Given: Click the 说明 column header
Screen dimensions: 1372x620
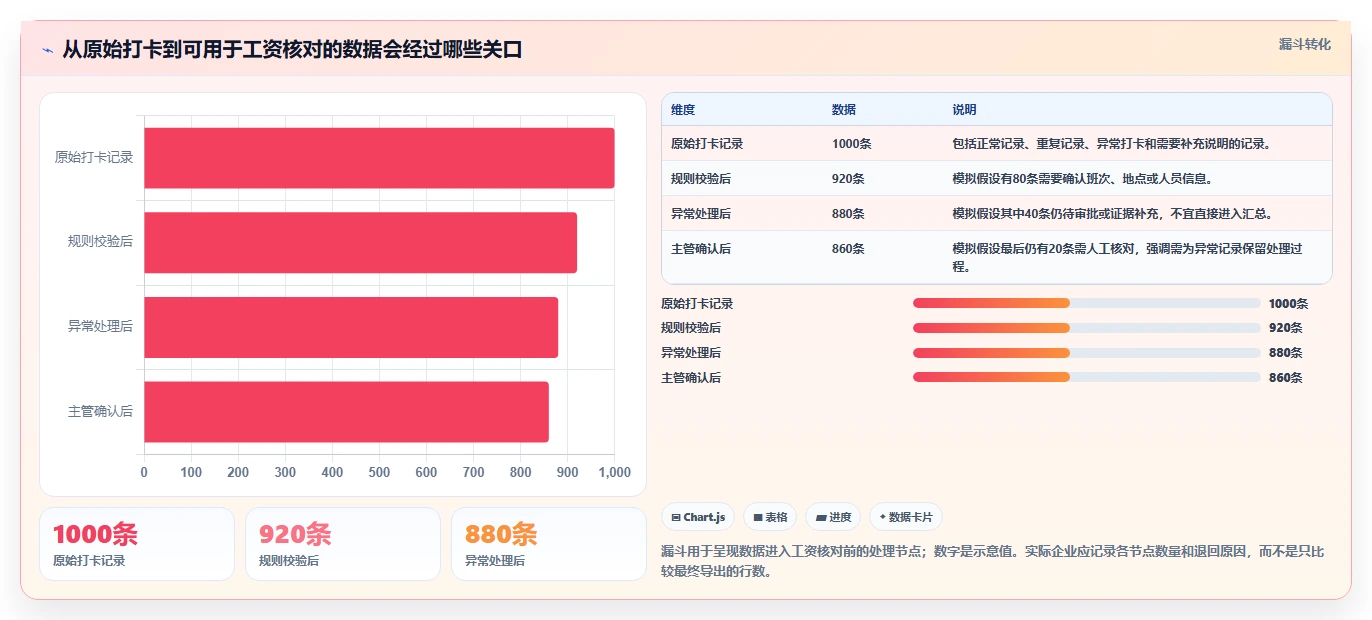Looking at the screenshot, I should pos(964,110).
